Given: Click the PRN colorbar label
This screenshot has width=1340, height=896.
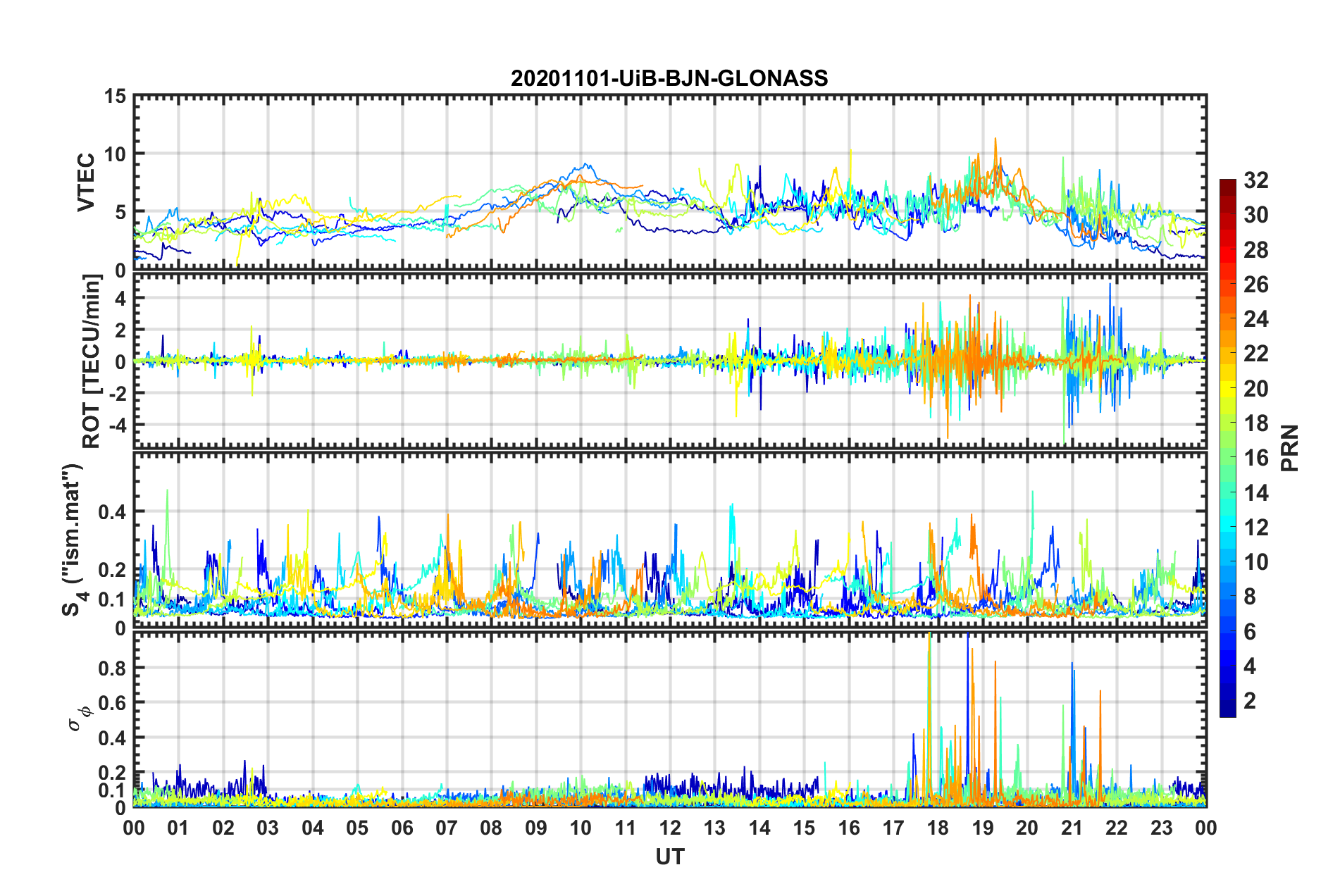Looking at the screenshot, I should click(1289, 448).
